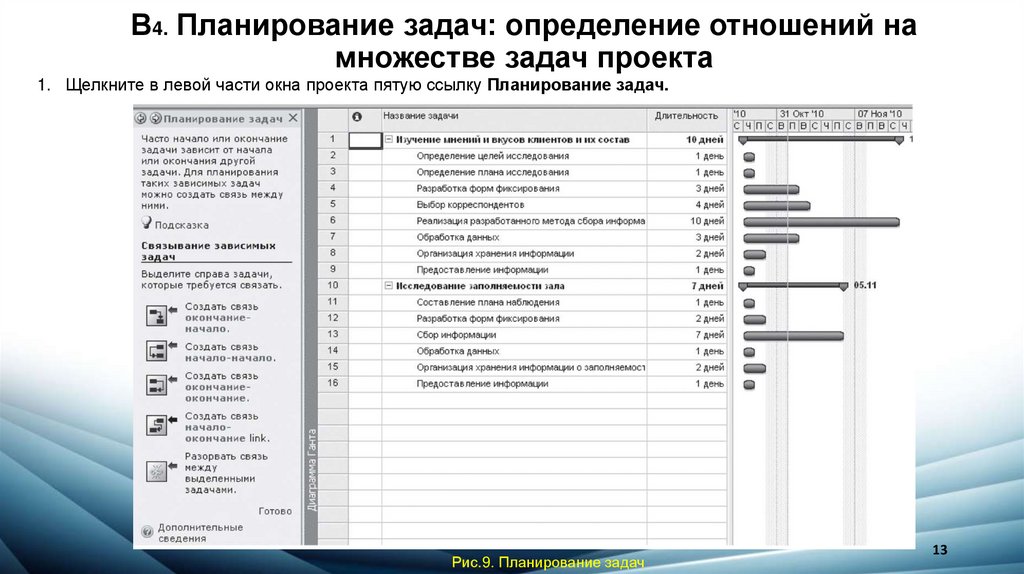The image size is (1024, 574).
Task: Select row header number 2
Action: pos(332,155)
